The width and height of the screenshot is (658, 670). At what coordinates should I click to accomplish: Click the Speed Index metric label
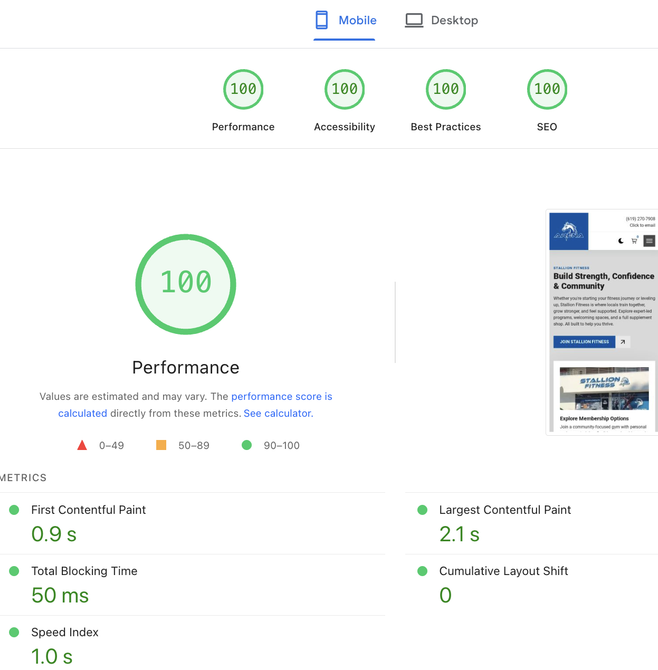[64, 632]
